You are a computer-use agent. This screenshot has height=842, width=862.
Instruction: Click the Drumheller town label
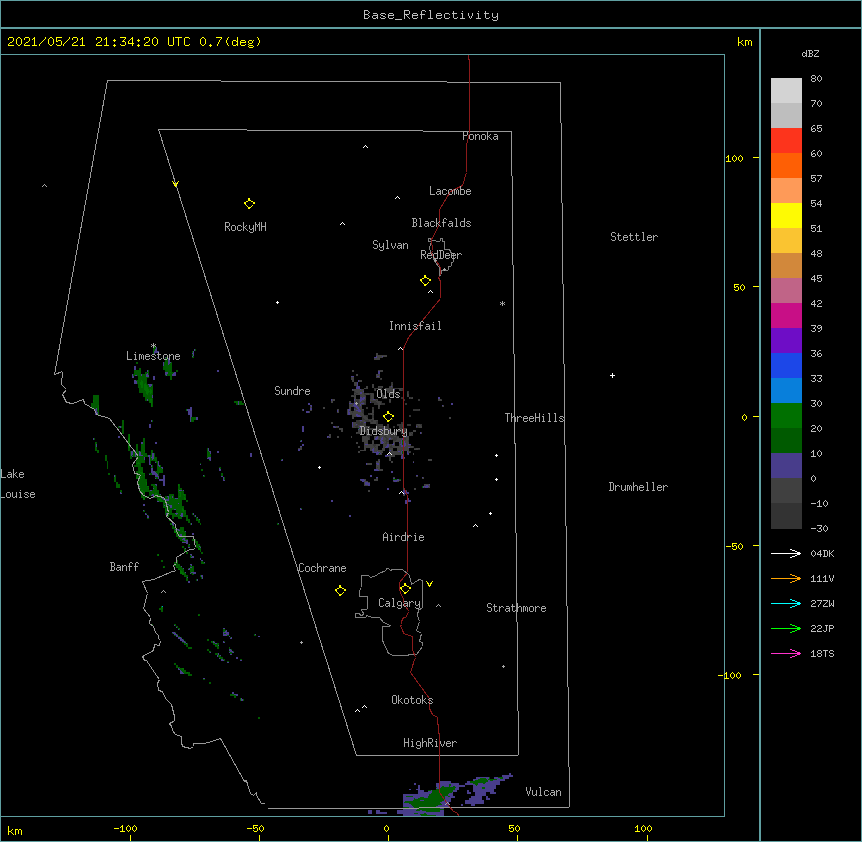638,487
